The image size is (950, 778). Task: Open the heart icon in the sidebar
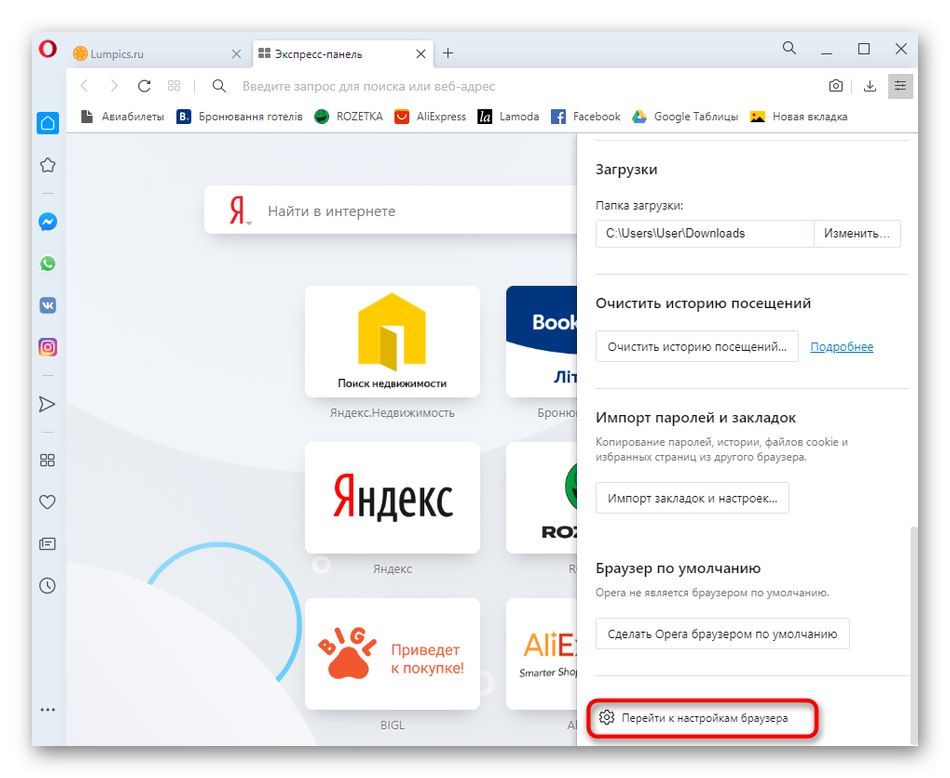(47, 502)
